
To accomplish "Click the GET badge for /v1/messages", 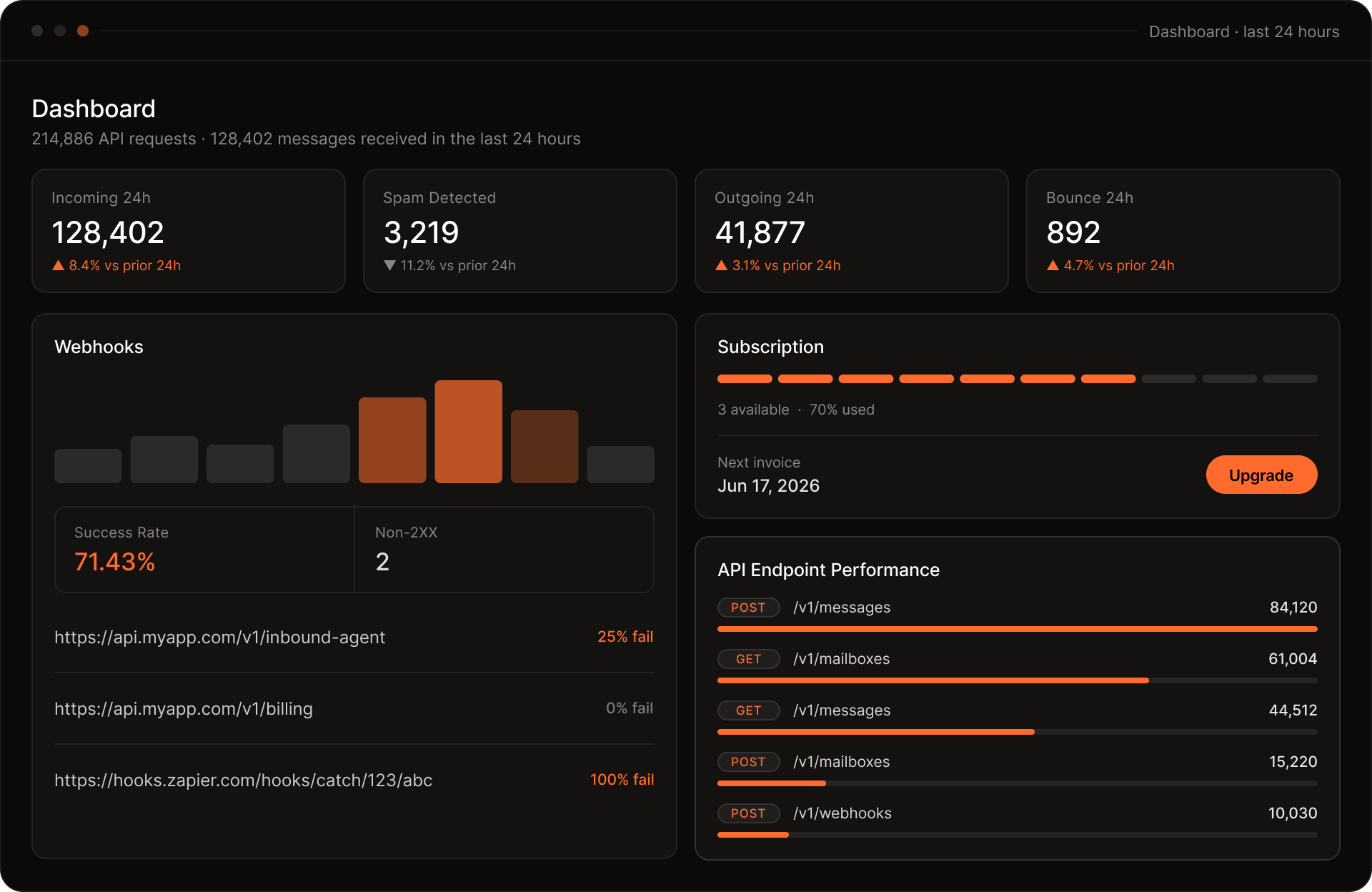I will [748, 710].
